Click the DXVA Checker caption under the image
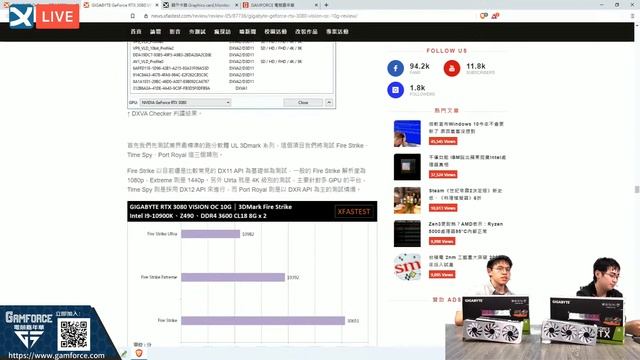640x360 pixels. pyautogui.click(x=164, y=113)
